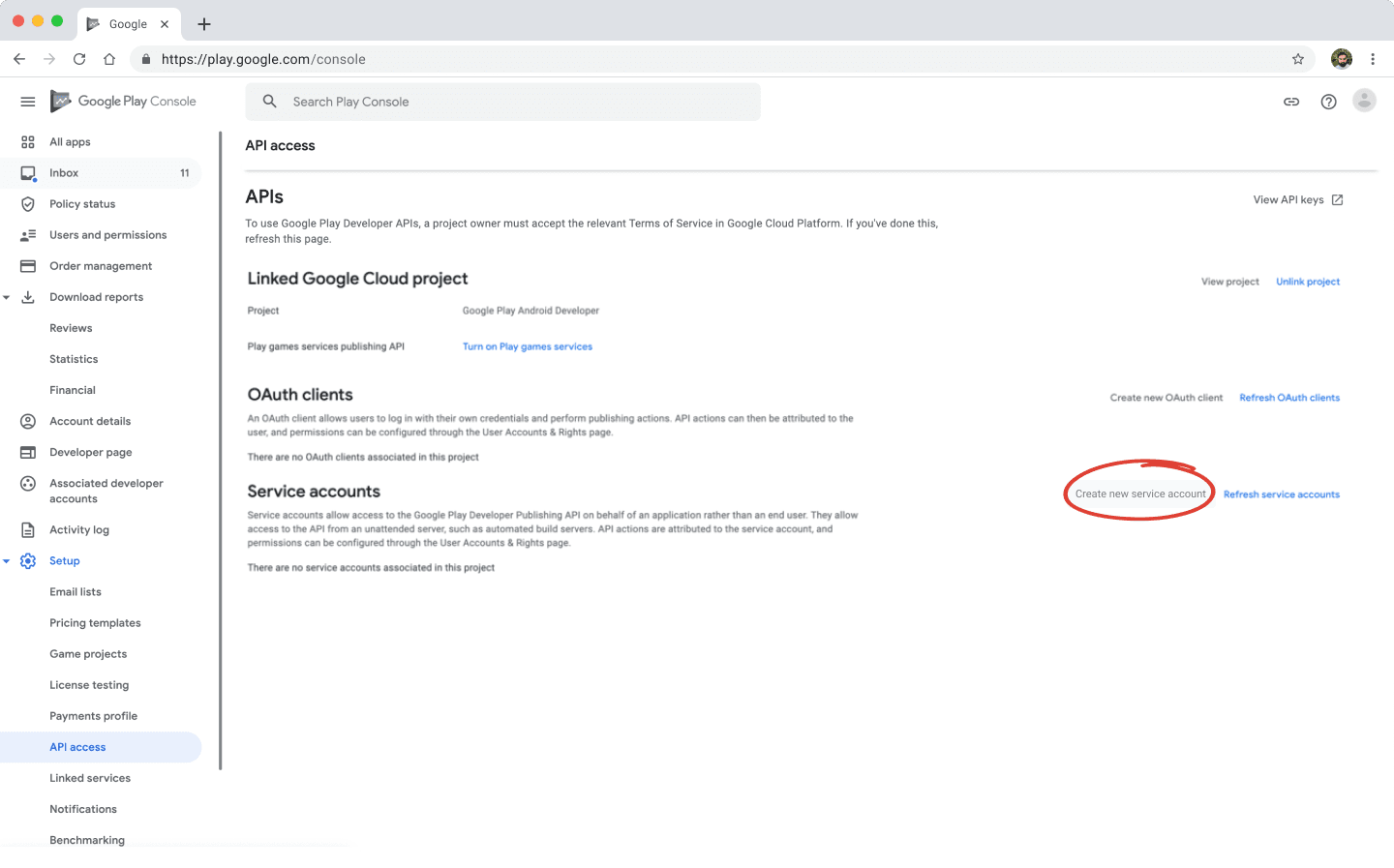Image resolution: width=1394 pixels, height=868 pixels.
Task: Open the hamburger navigation menu
Action: 28,102
